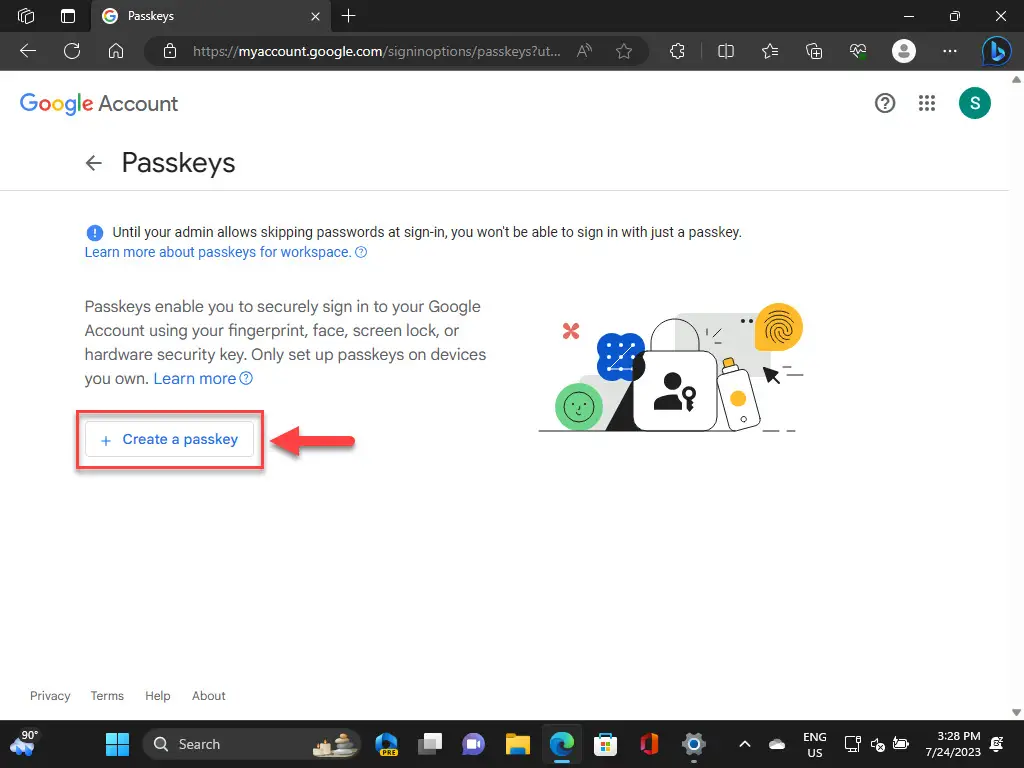Open browser Settings and more menu
This screenshot has width=1024, height=768.
pyautogui.click(x=950, y=51)
